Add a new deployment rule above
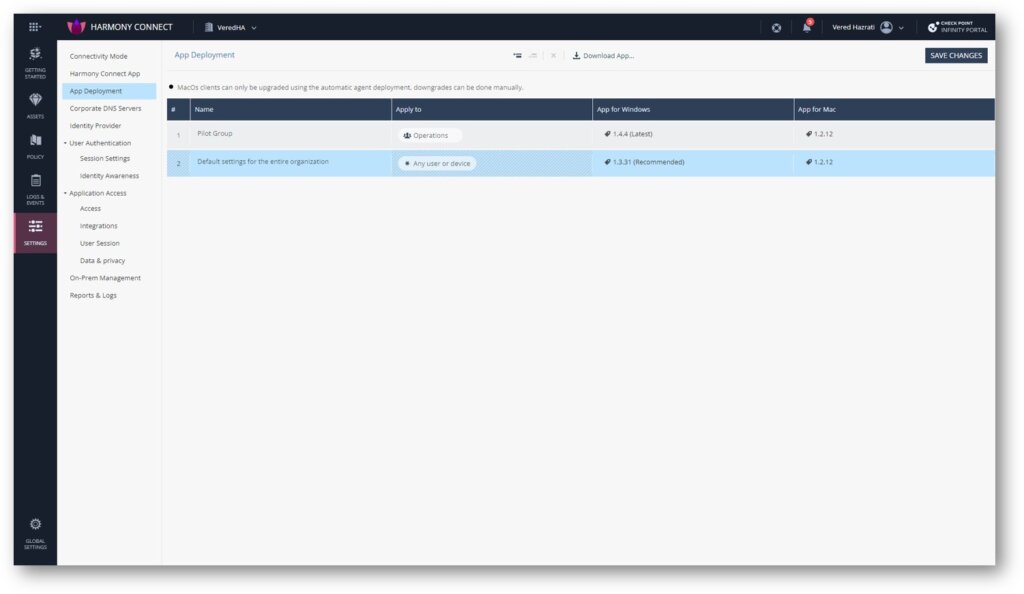Screen dimensions: 1024x594 [518, 55]
